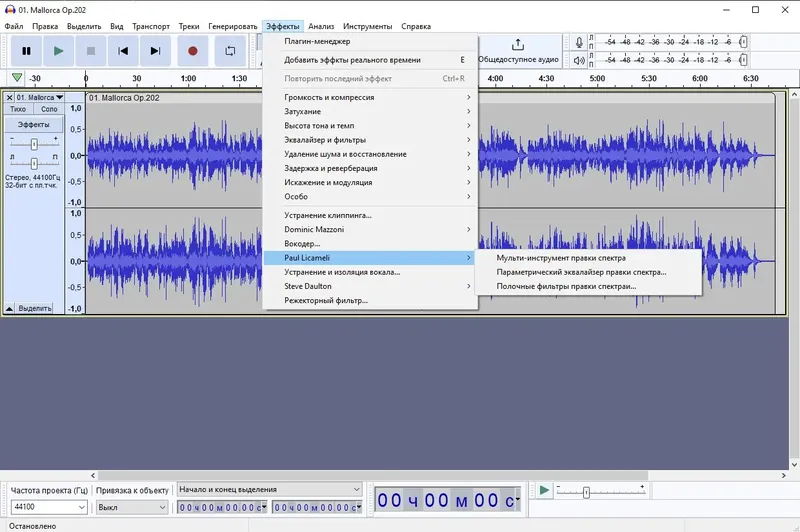Image resolution: width=800 pixels, height=532 pixels.
Task: Open the Анализ menu
Action: pyautogui.click(x=321, y=27)
